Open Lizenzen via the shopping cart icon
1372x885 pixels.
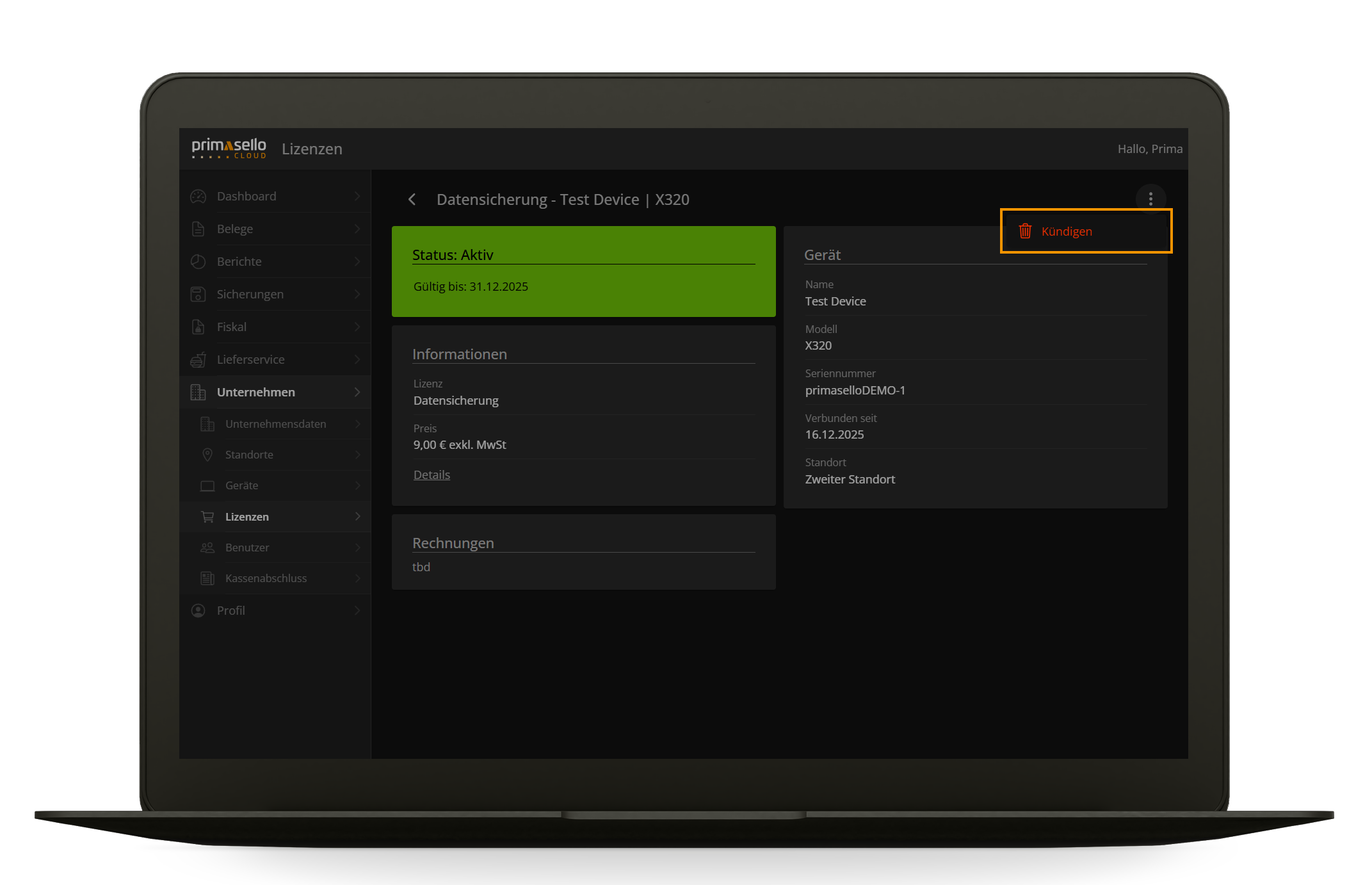tap(207, 516)
